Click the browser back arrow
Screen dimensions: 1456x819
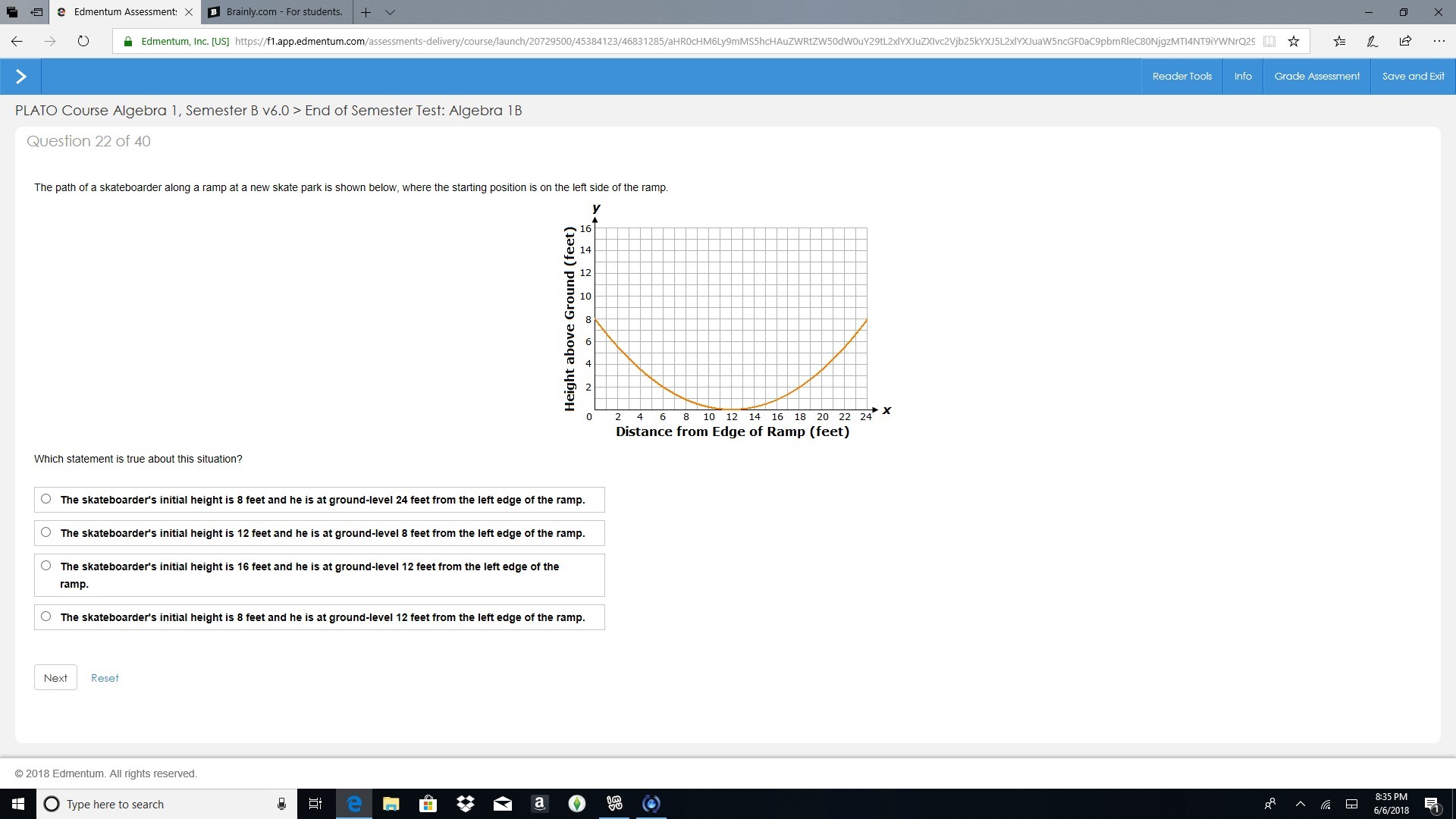coord(17,42)
